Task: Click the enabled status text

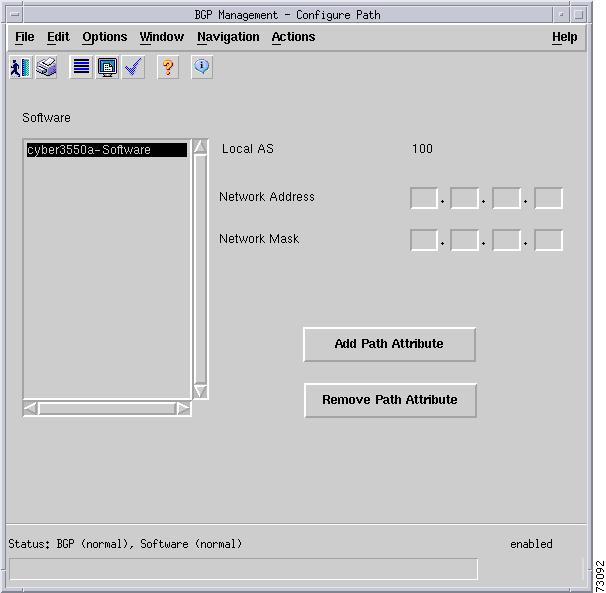Action: click(531, 544)
